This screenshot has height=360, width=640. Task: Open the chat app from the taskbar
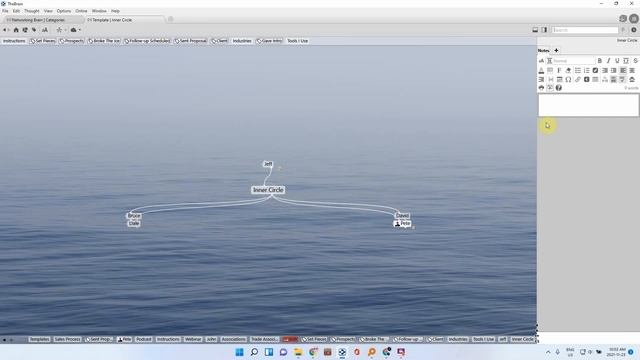coord(283,352)
